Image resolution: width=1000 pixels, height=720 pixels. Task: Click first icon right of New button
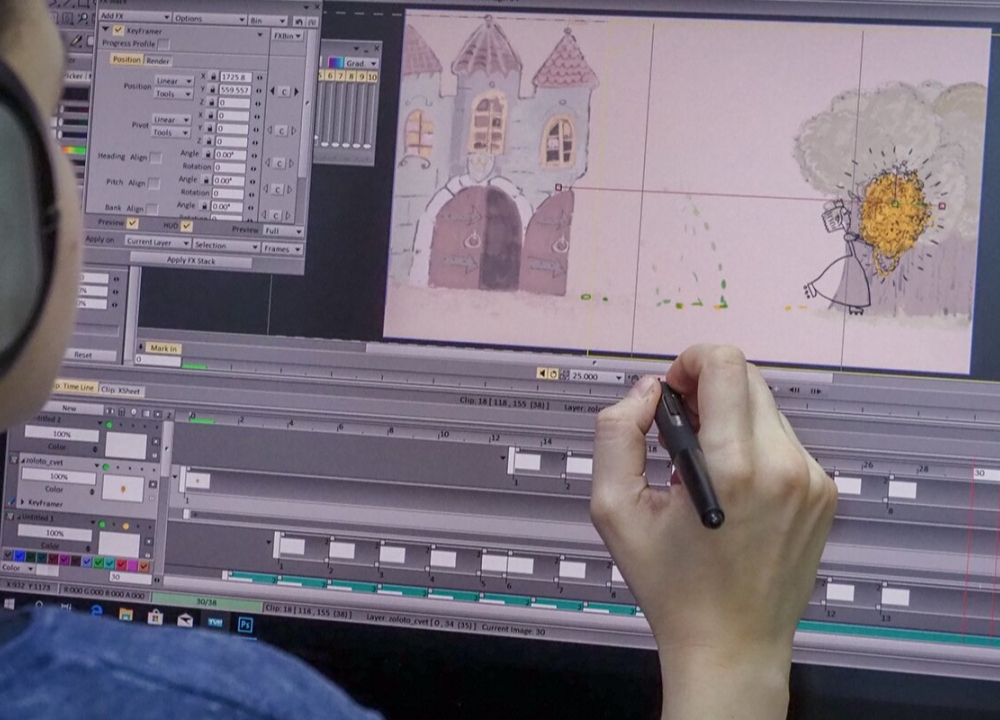[x=110, y=411]
